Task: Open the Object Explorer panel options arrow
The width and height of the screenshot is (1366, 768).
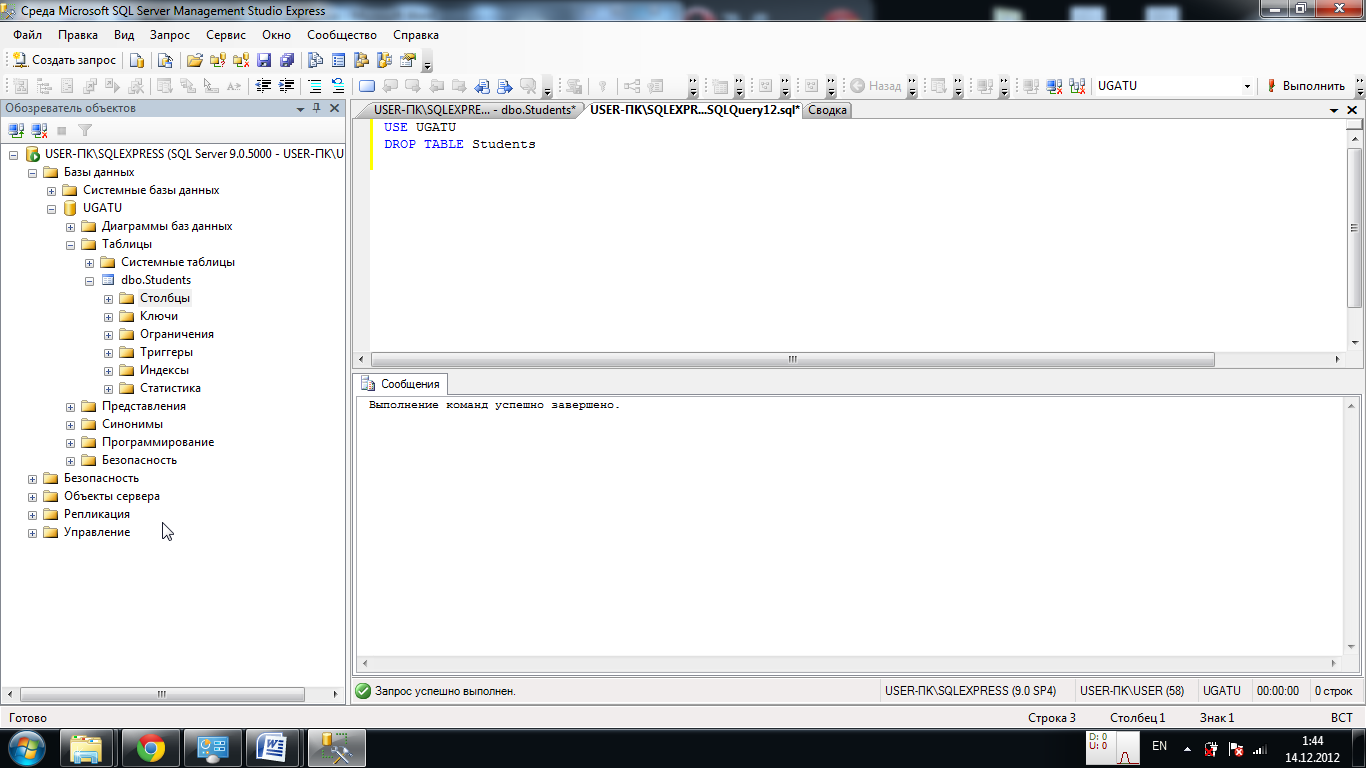Action: (300, 108)
